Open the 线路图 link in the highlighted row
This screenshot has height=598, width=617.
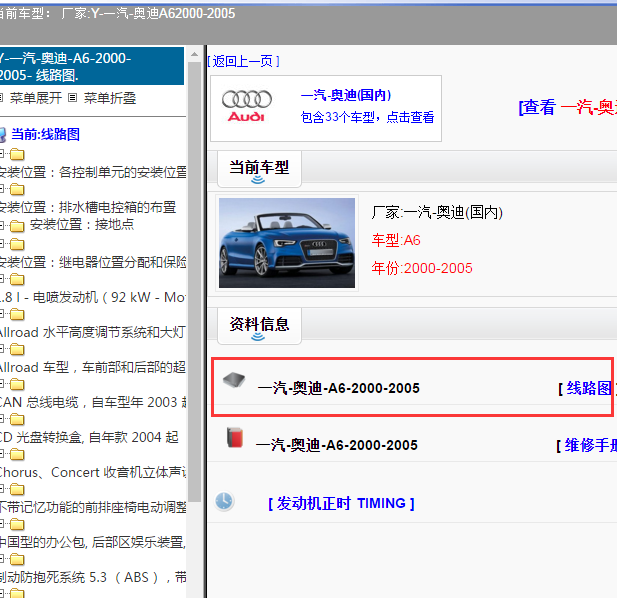[589, 388]
